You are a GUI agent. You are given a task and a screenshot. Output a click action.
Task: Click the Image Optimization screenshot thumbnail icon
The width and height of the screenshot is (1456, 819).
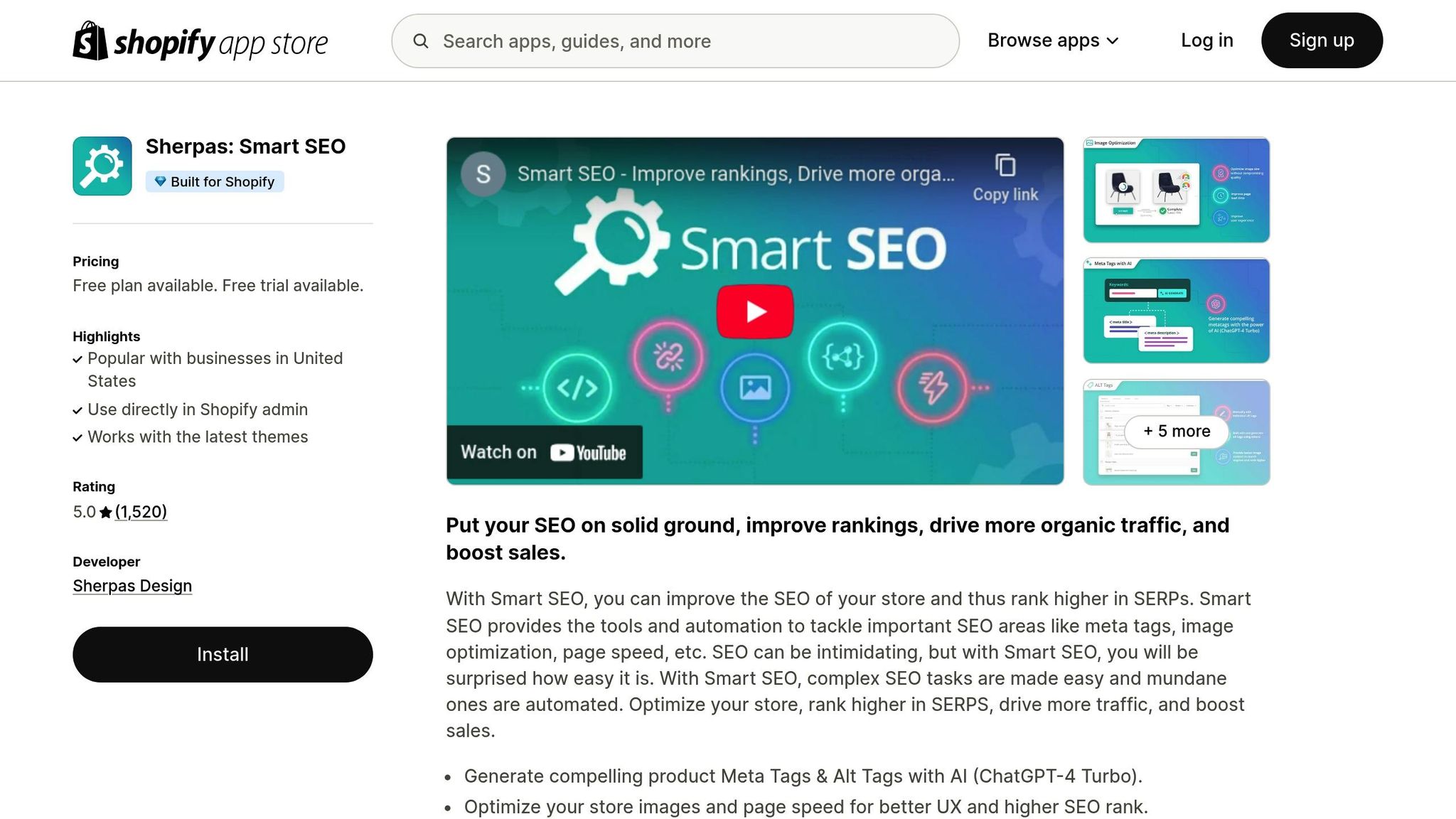(1174, 188)
